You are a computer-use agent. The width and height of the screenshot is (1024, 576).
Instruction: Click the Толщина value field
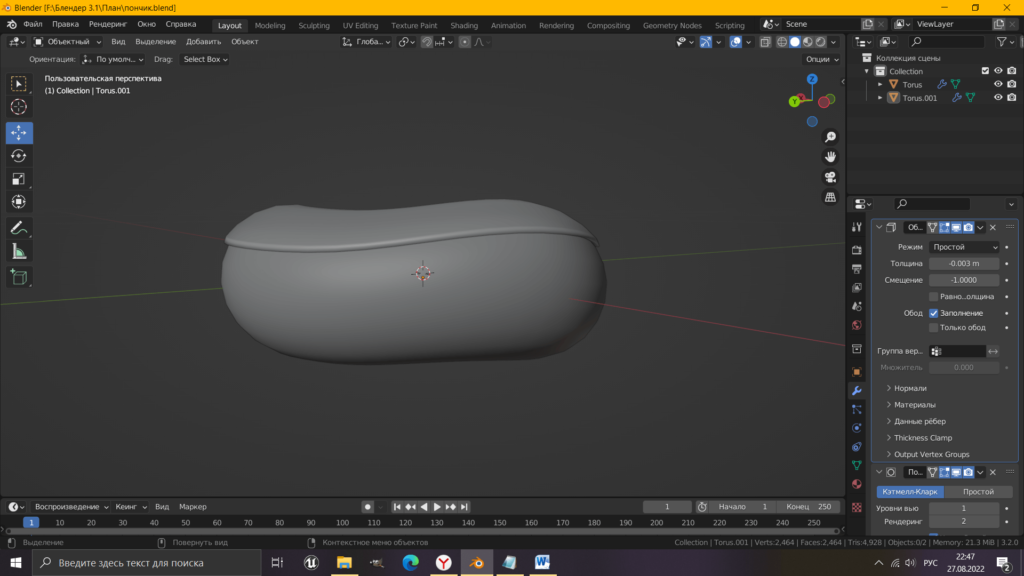tap(964, 264)
